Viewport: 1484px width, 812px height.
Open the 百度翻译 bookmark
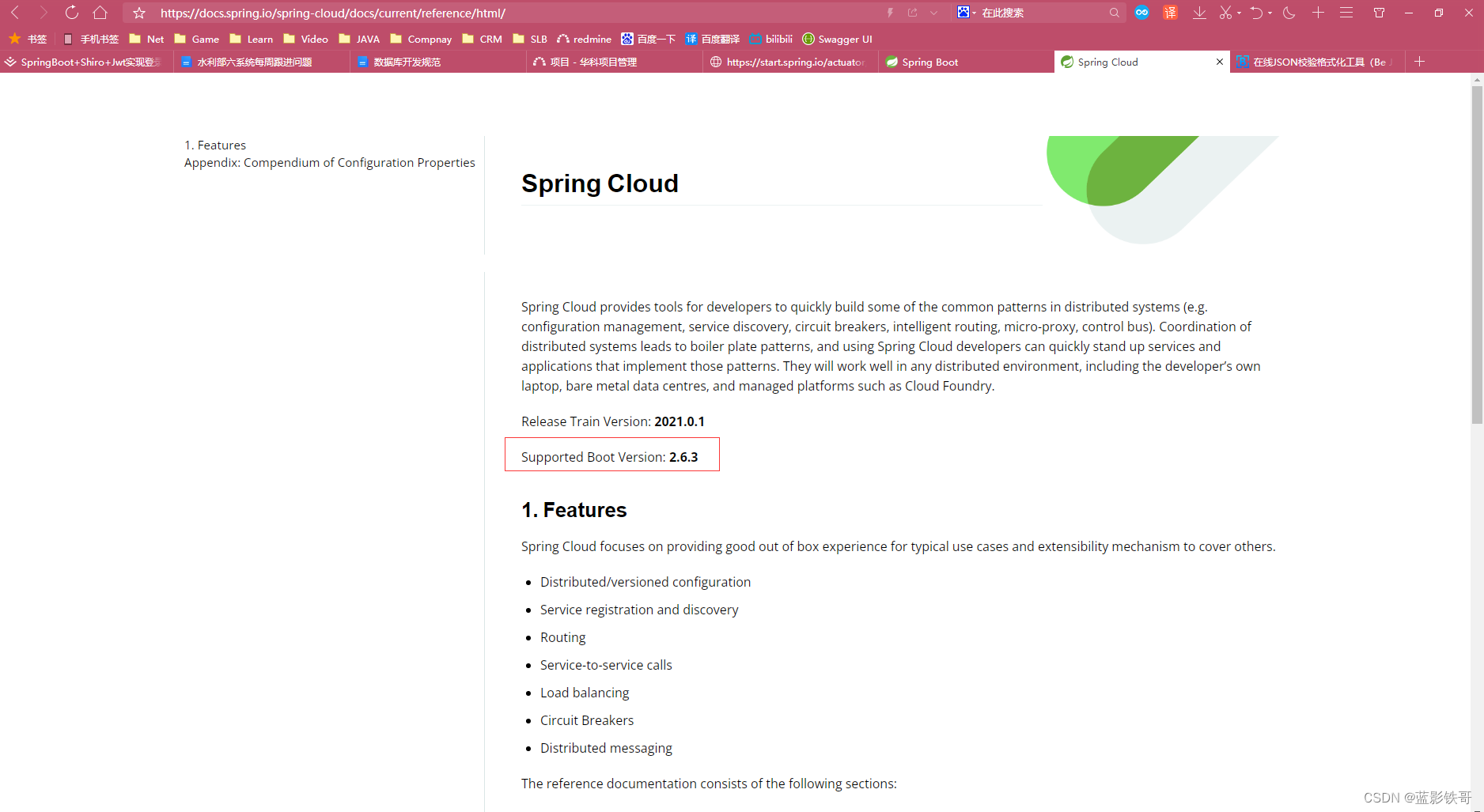click(x=713, y=39)
